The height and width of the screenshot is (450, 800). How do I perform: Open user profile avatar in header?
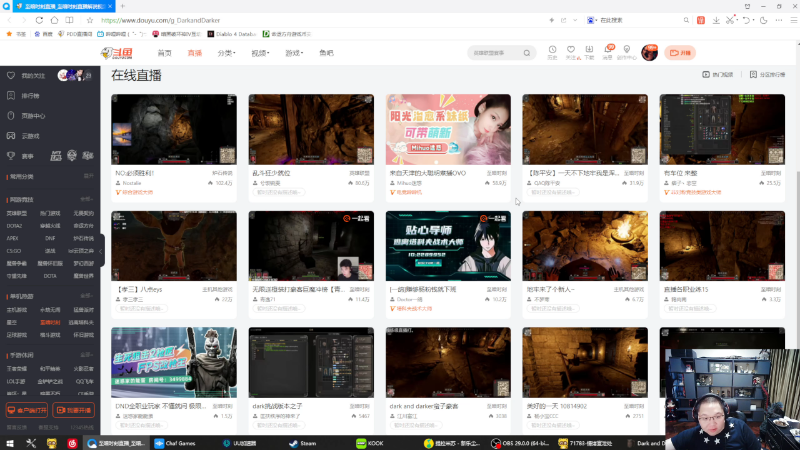pyautogui.click(x=649, y=53)
